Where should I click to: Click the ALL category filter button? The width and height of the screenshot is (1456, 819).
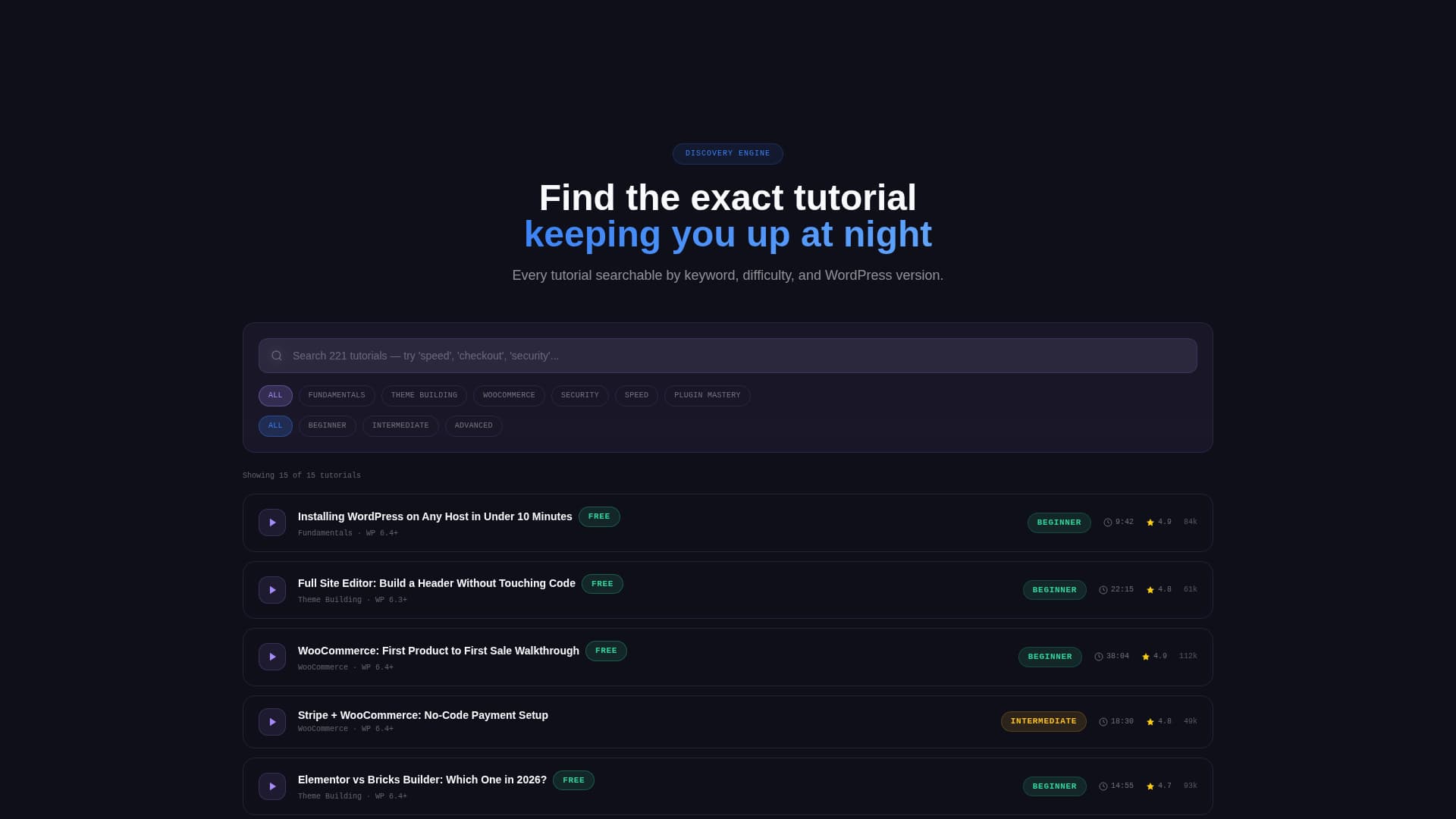(x=275, y=395)
